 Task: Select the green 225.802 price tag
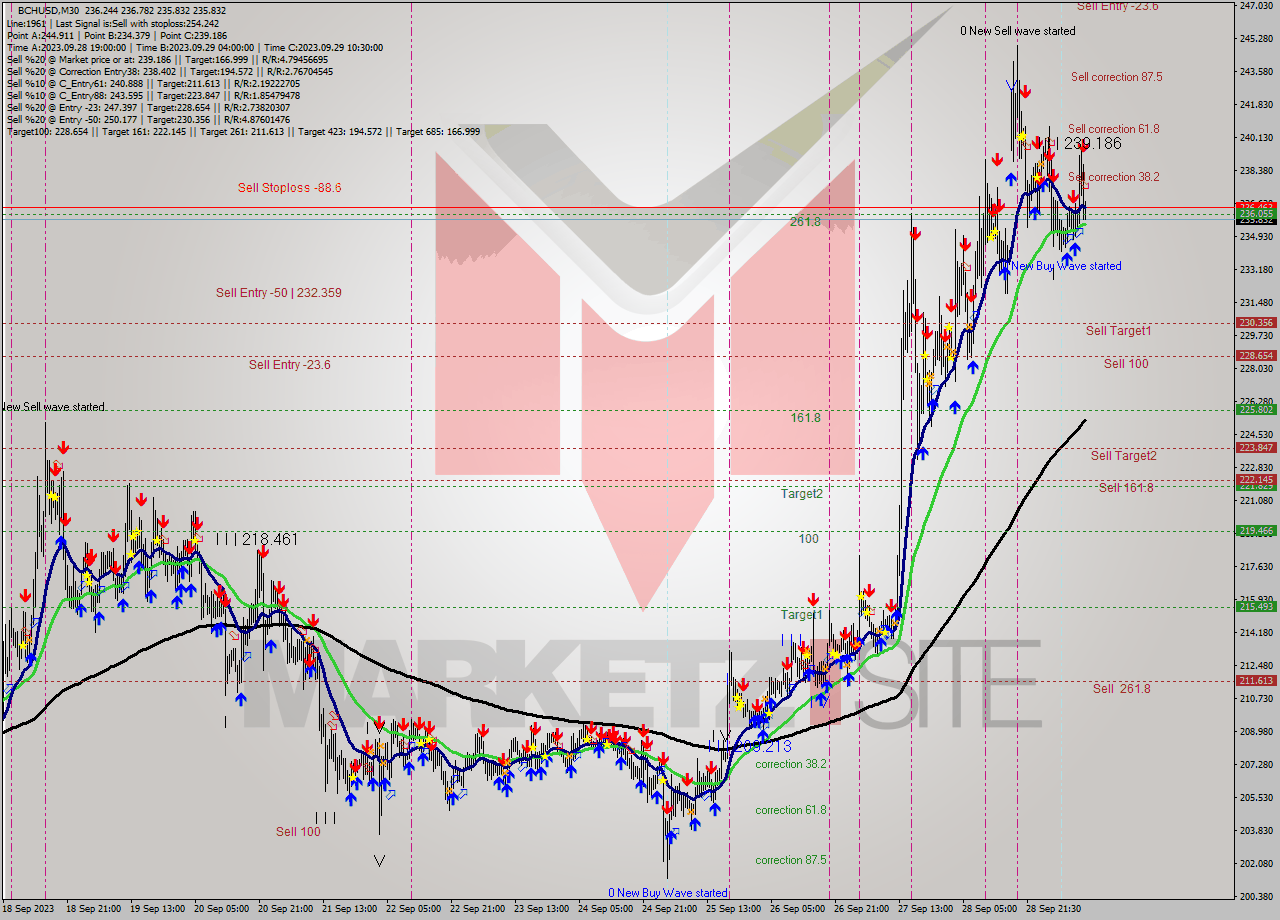click(1256, 410)
